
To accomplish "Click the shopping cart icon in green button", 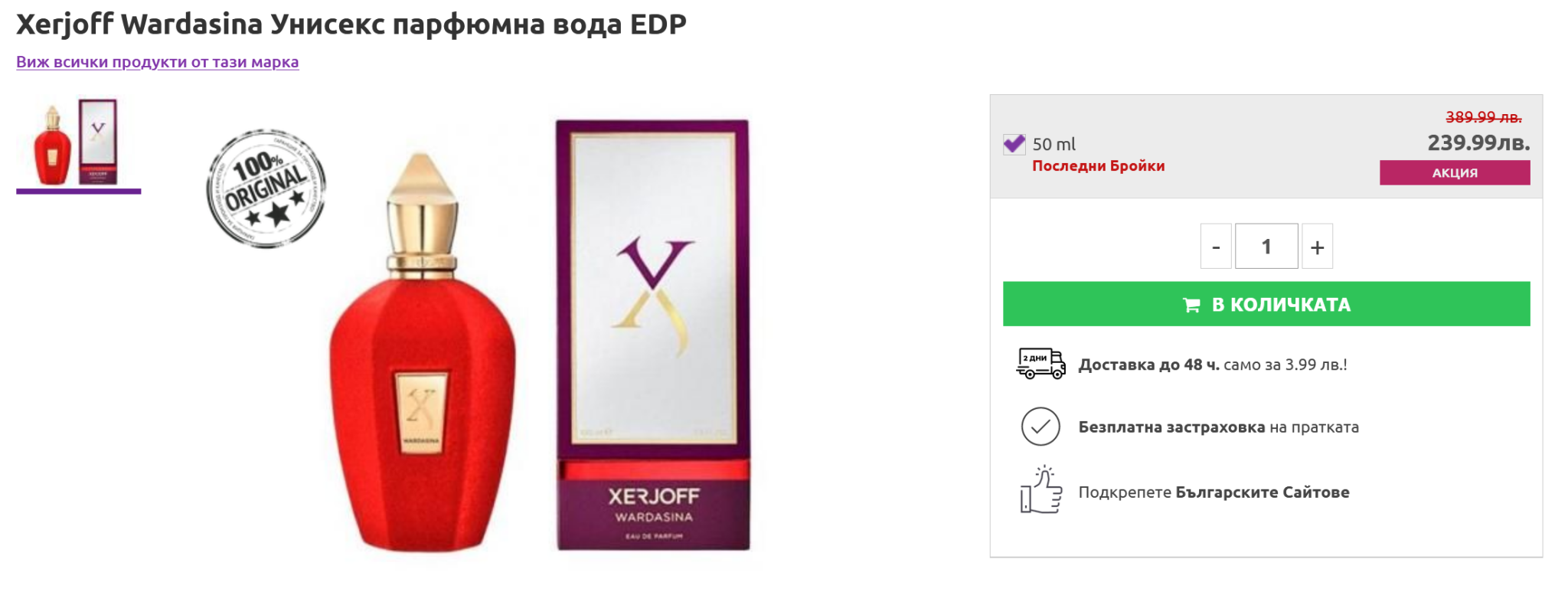I will 1191,305.
